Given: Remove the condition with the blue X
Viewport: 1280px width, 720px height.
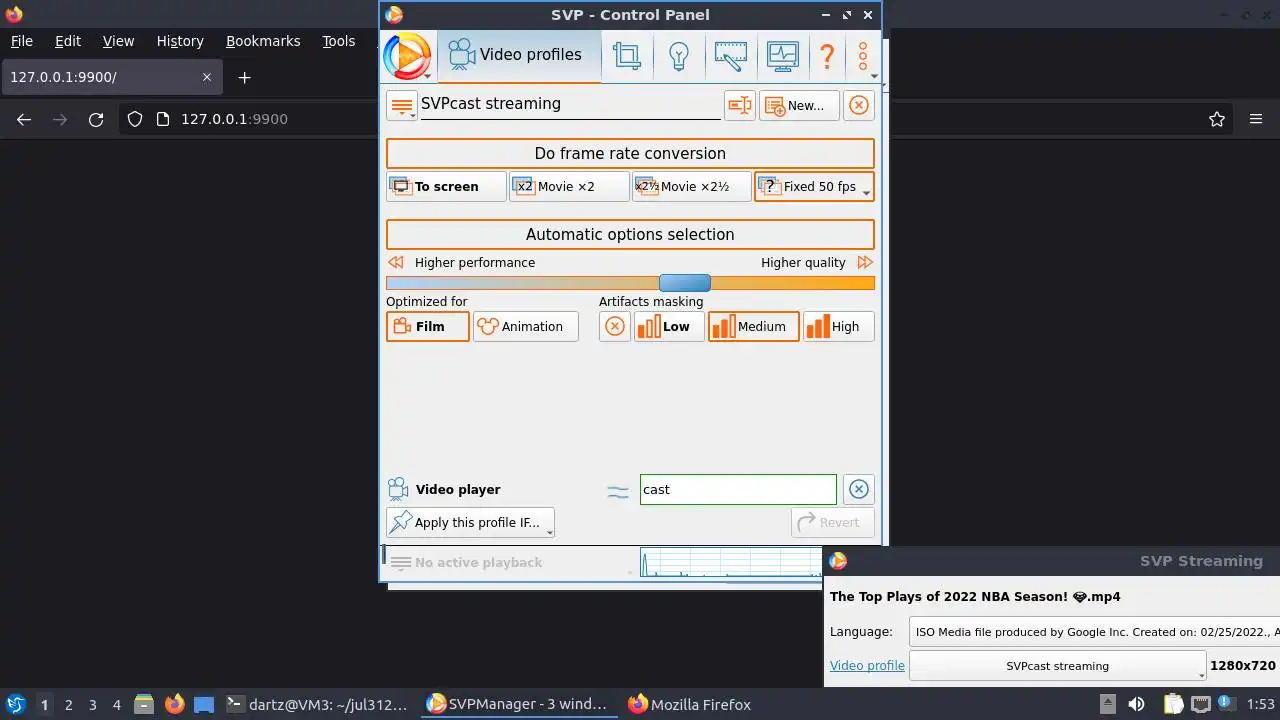Looking at the screenshot, I should pyautogui.click(x=858, y=489).
